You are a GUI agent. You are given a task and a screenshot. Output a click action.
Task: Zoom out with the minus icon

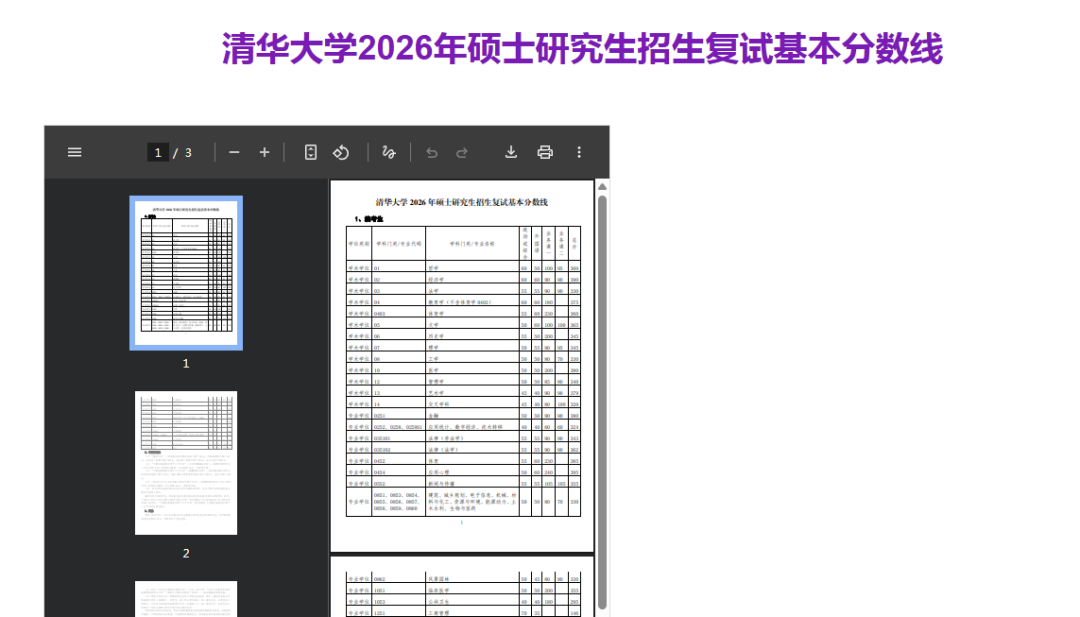click(x=234, y=152)
